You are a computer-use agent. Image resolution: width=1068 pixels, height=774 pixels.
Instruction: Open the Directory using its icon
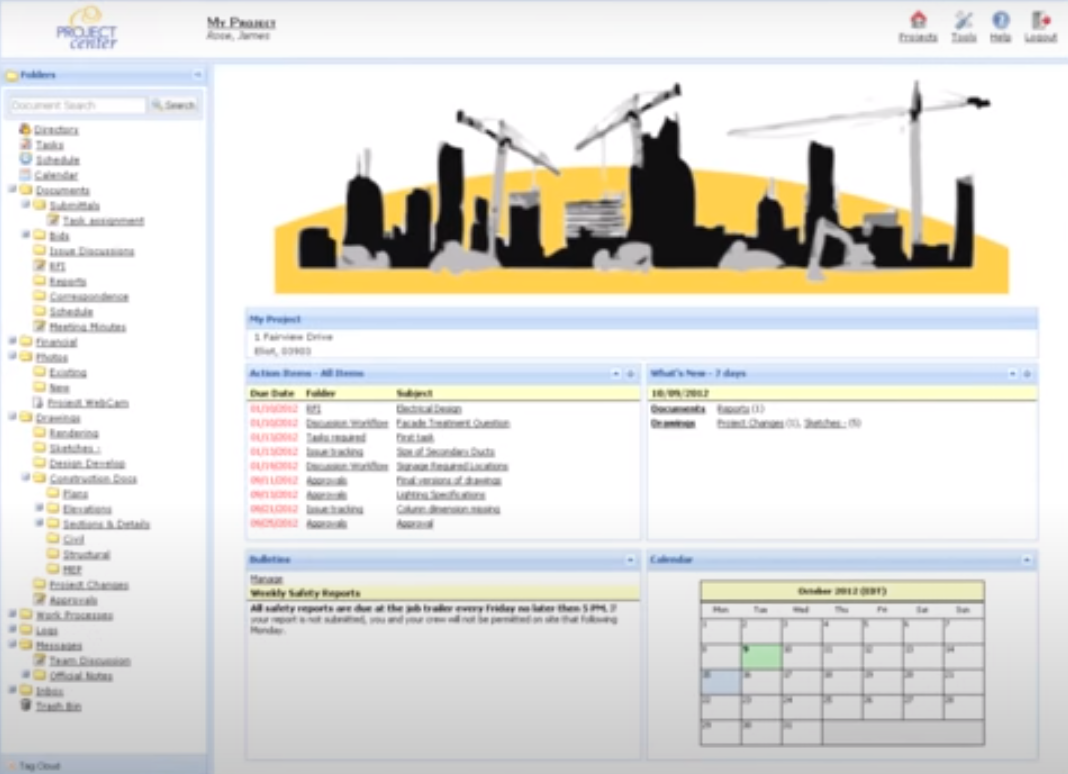pyautogui.click(x=26, y=129)
